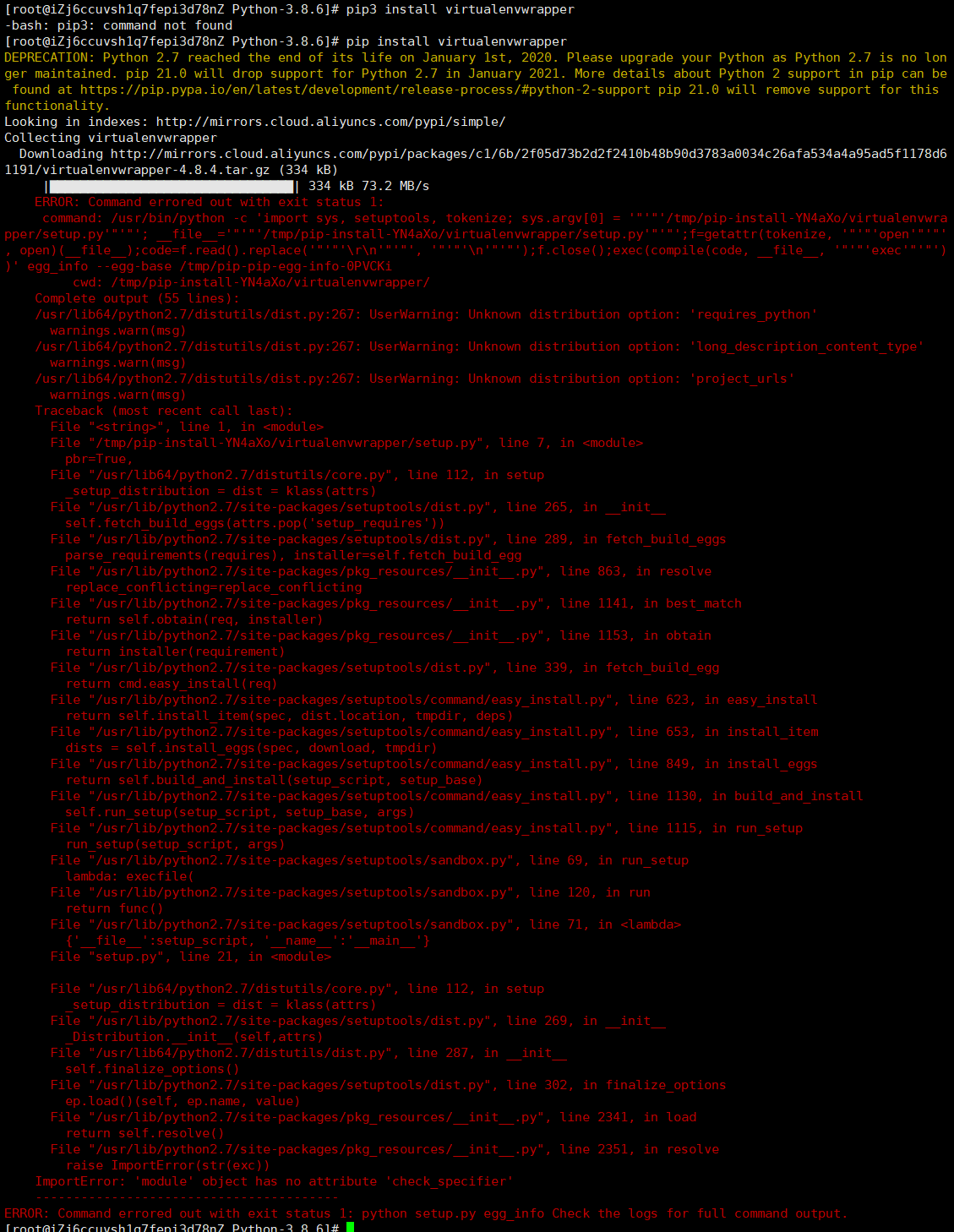Click the 'line 269, in __init__' traceback line
The height and width of the screenshot is (1232, 954).
pos(357,1021)
